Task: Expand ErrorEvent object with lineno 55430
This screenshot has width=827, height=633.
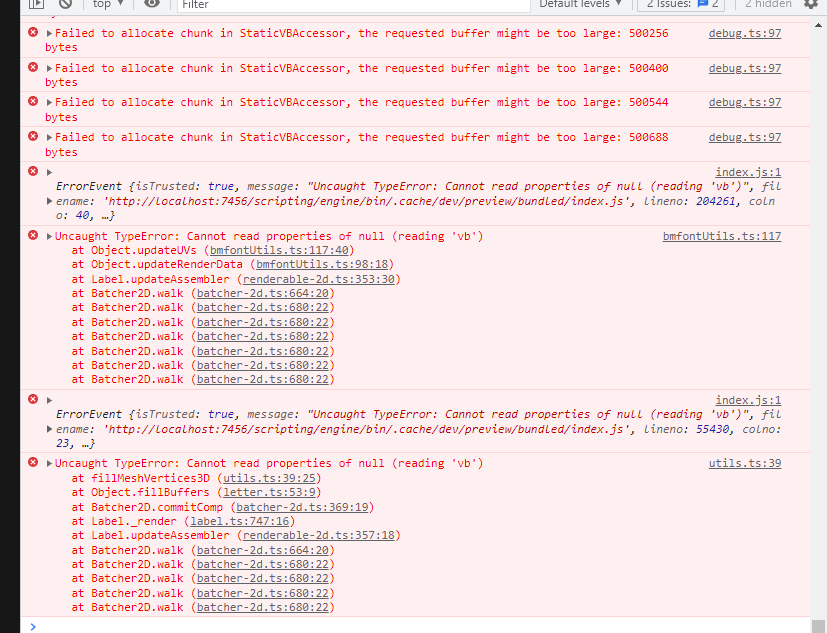Action: click(49, 429)
